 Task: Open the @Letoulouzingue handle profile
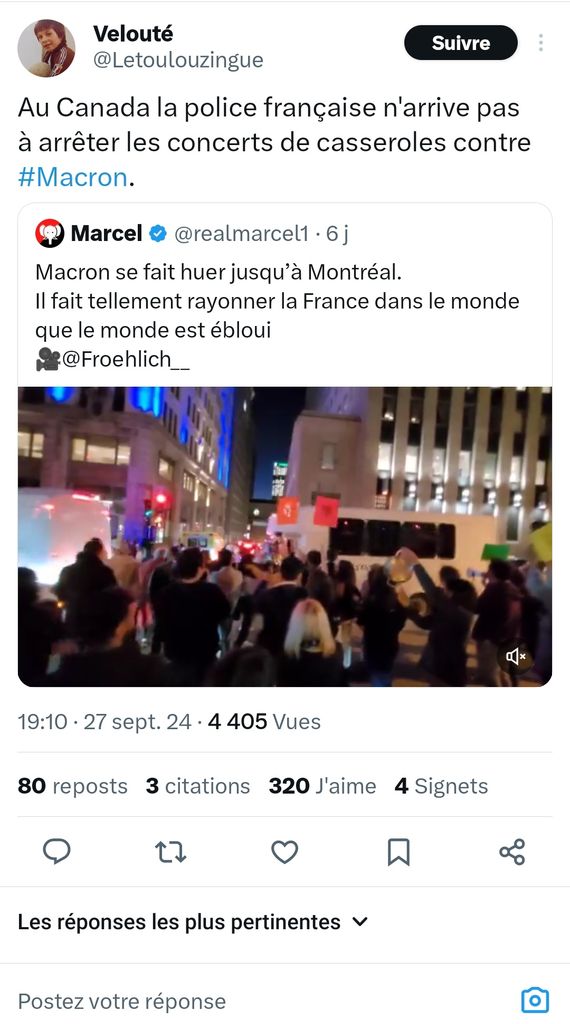tap(178, 60)
